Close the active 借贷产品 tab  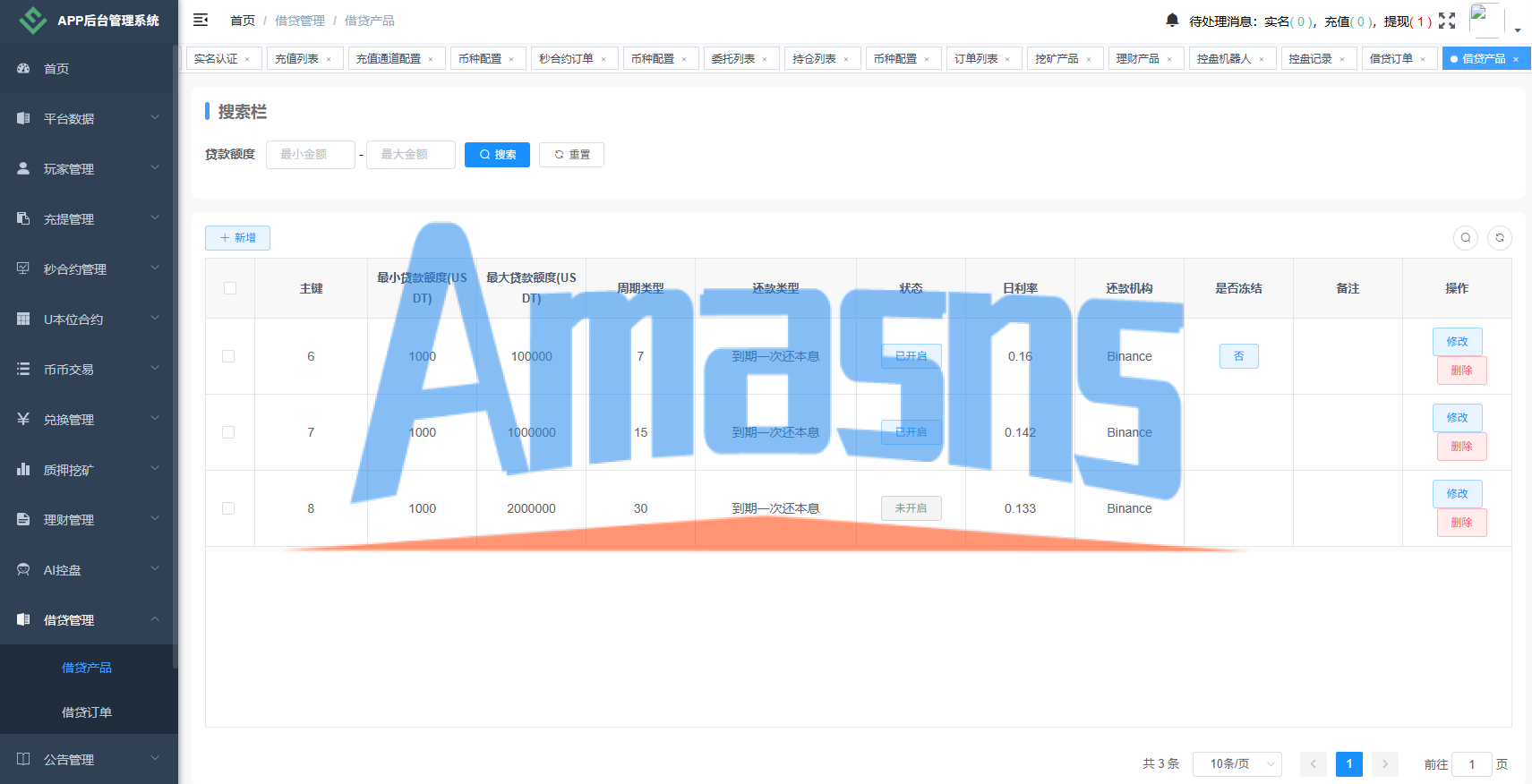1516,59
